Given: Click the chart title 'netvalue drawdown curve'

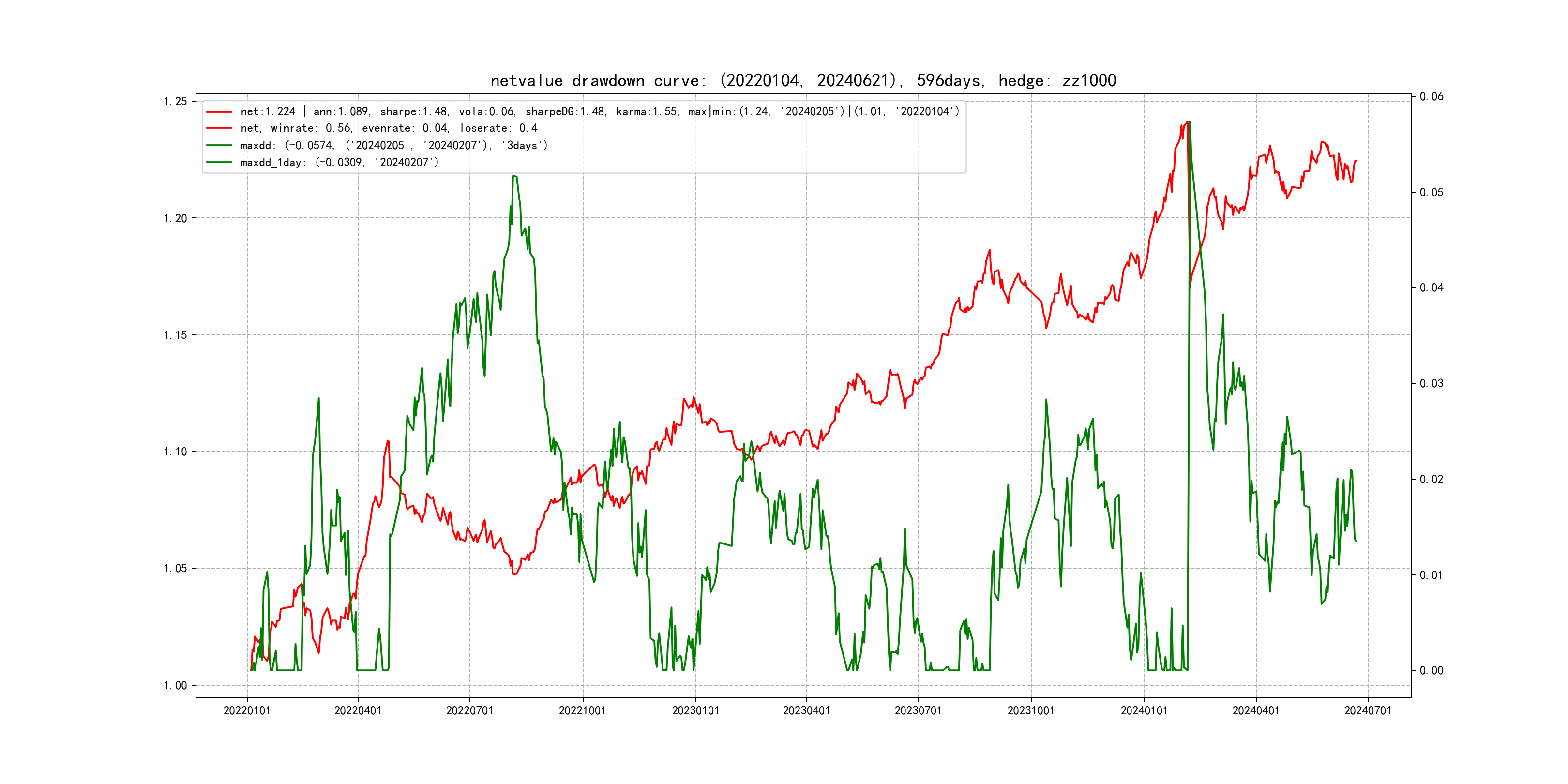Looking at the screenshot, I should pos(803,81).
